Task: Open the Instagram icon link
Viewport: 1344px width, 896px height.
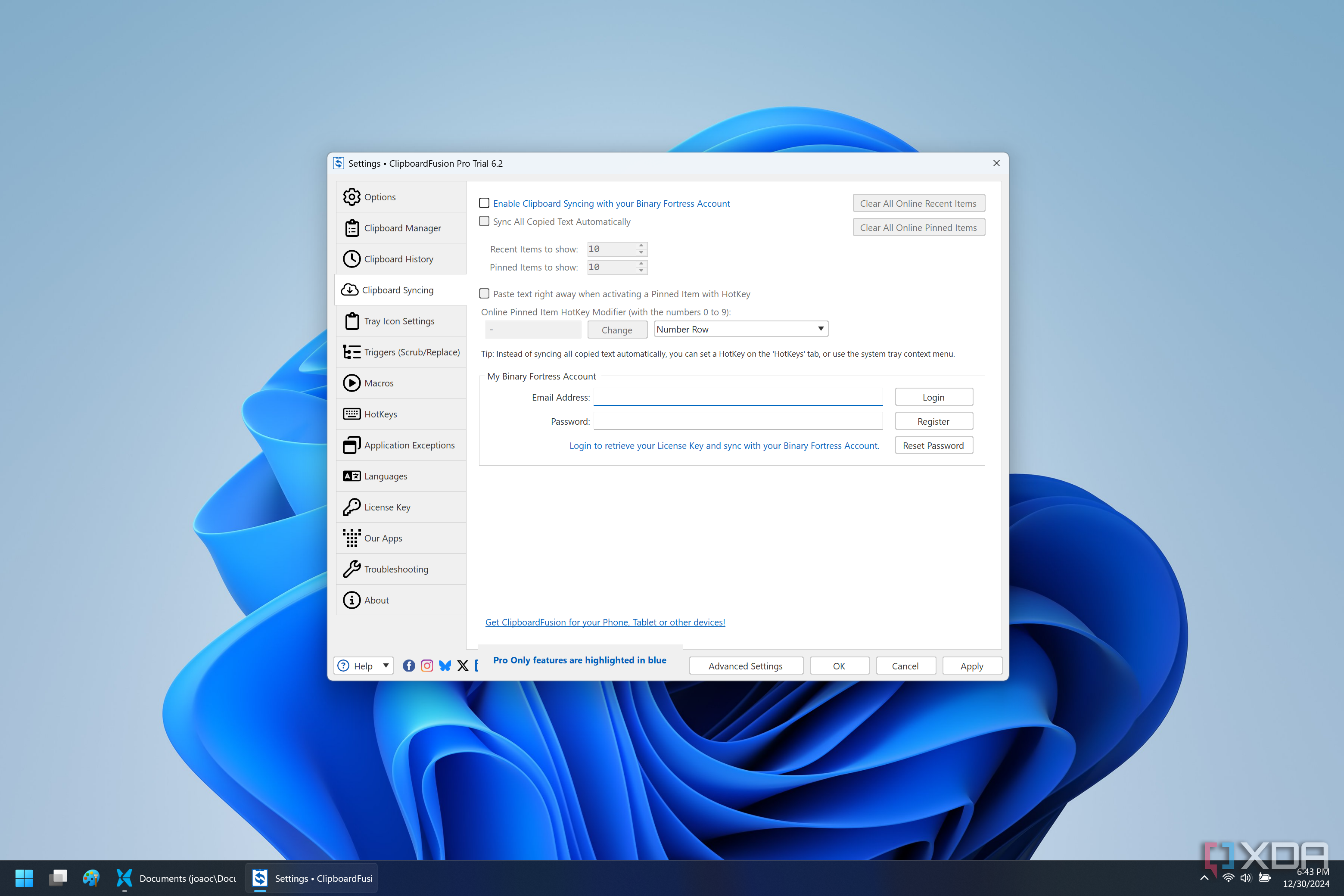Action: coord(427,666)
